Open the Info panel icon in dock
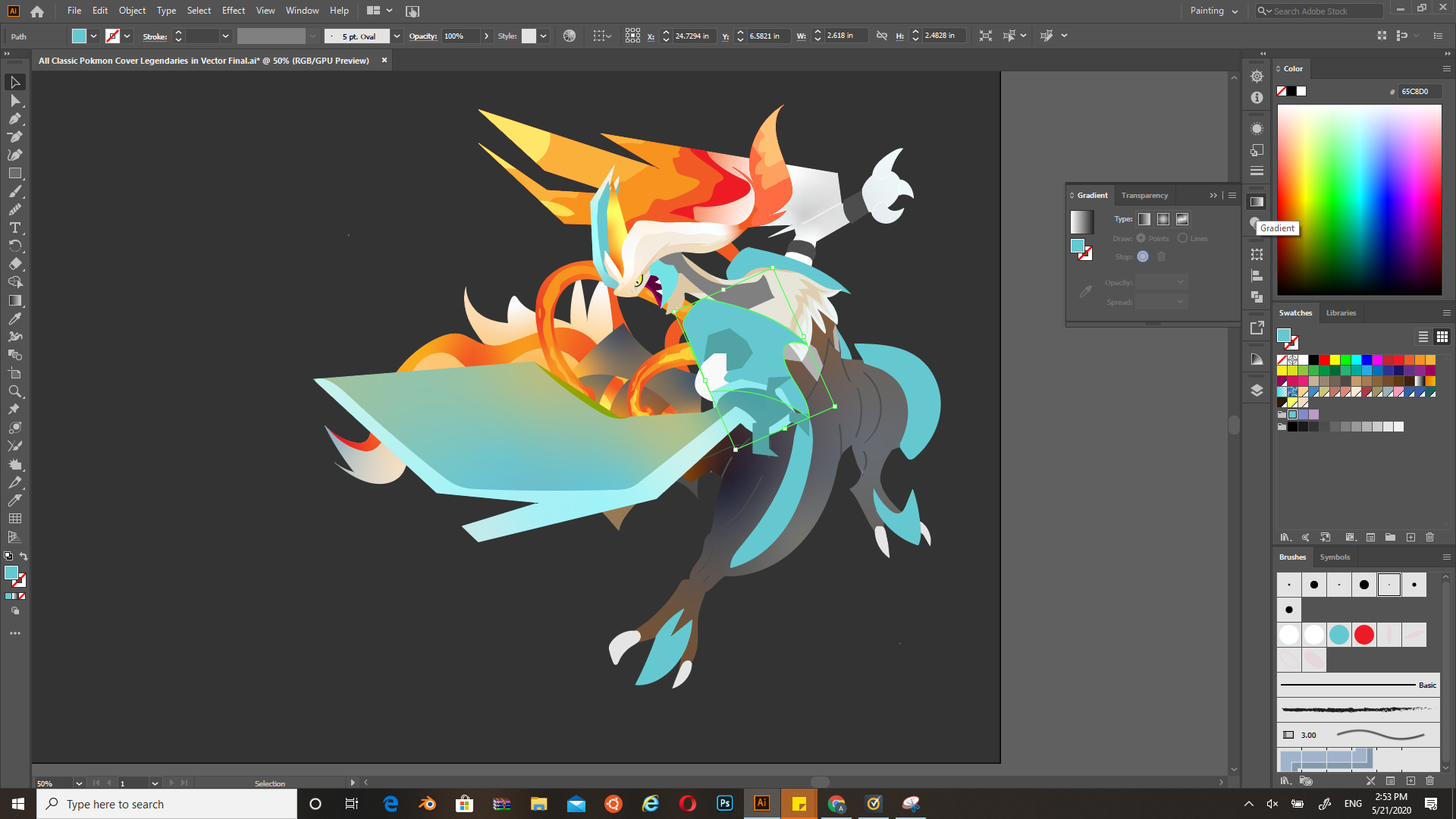Viewport: 1456px width, 819px height. [1257, 98]
